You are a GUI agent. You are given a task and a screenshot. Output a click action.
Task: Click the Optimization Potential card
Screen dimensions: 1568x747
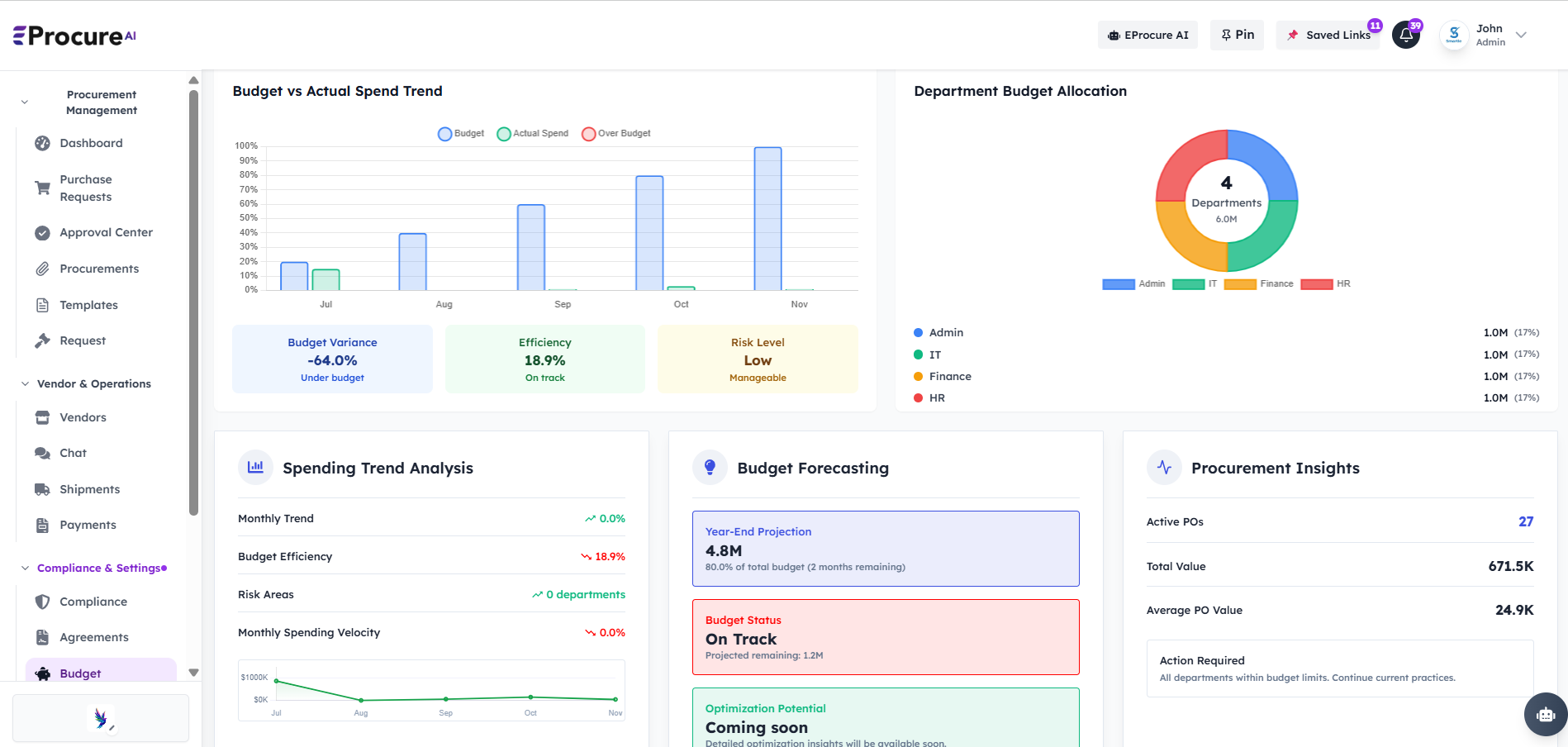886,717
